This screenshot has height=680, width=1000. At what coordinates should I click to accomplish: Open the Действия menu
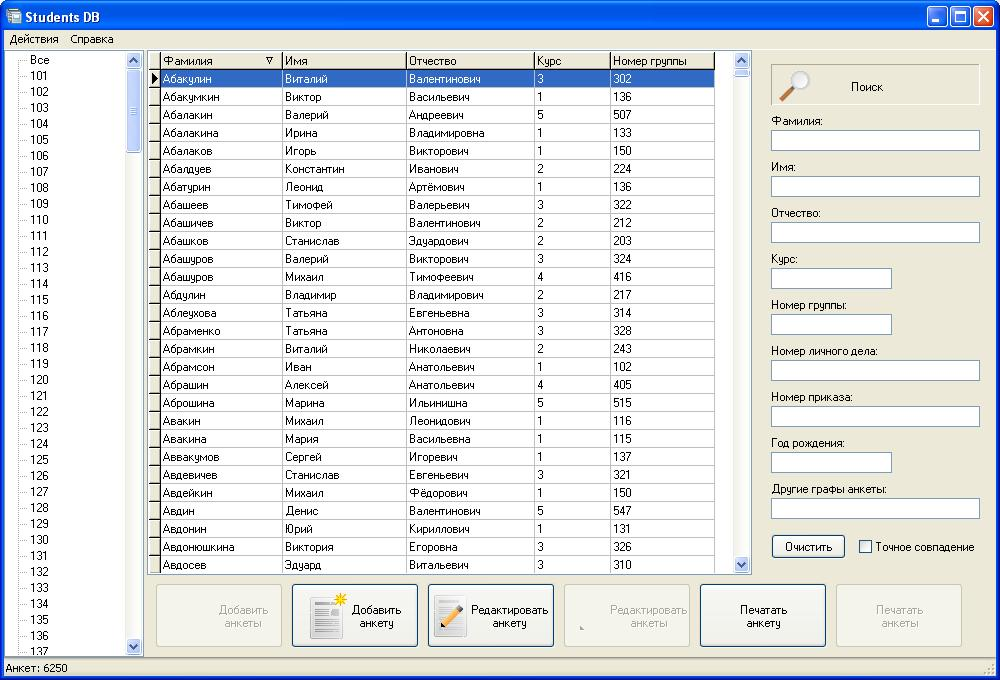[x=34, y=39]
